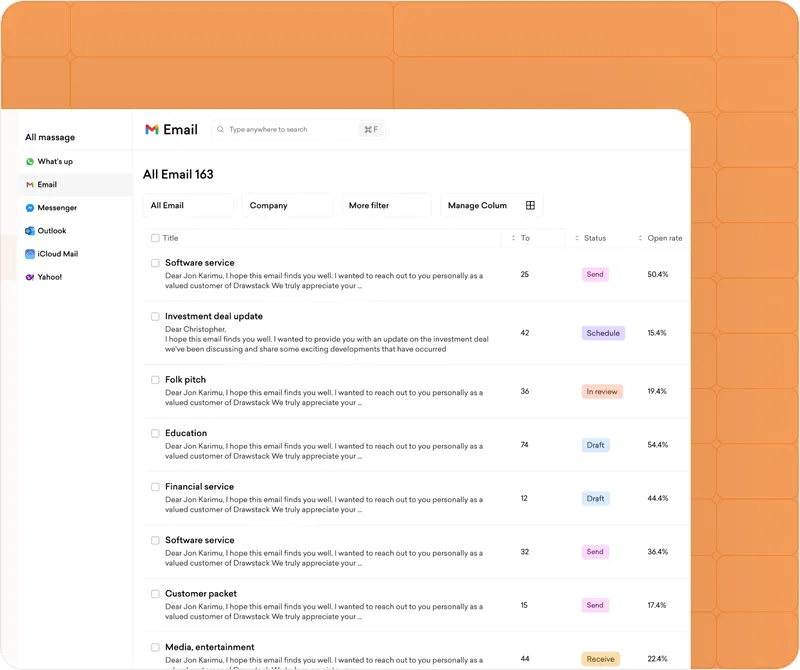Open the Customer packet email title
800x670 pixels.
coord(201,593)
